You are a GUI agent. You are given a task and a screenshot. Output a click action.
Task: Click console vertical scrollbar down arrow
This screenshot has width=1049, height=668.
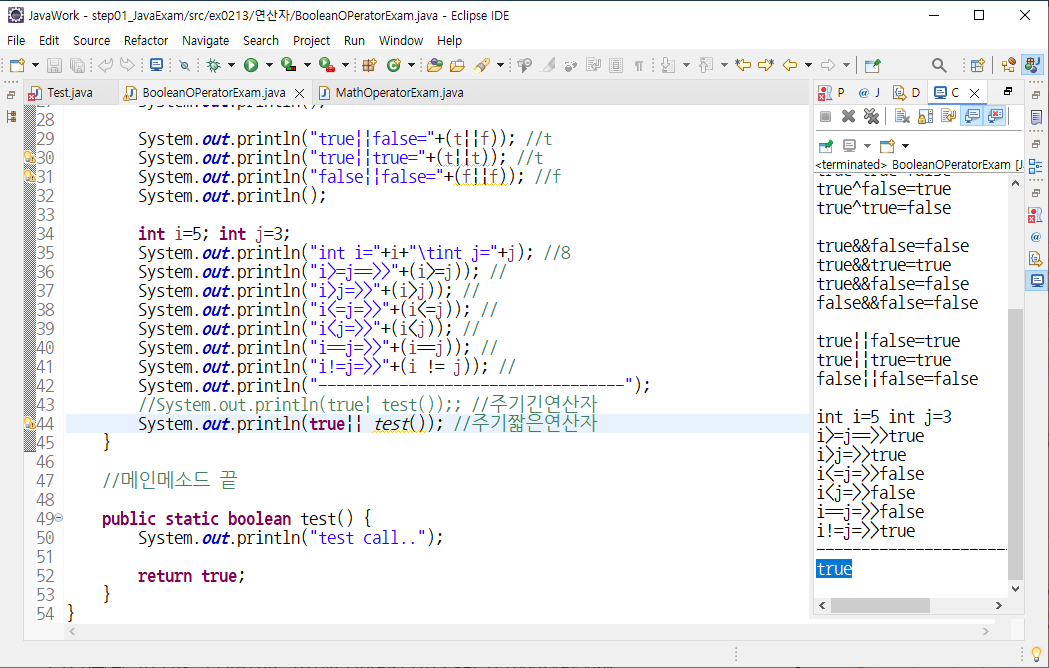[1016, 589]
